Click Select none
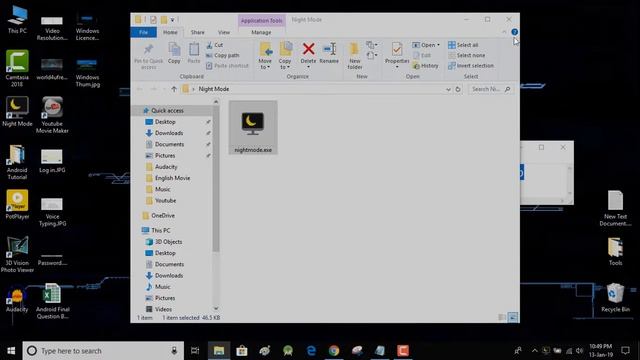Image resolution: width=640 pixels, height=360 pixels. click(467, 55)
